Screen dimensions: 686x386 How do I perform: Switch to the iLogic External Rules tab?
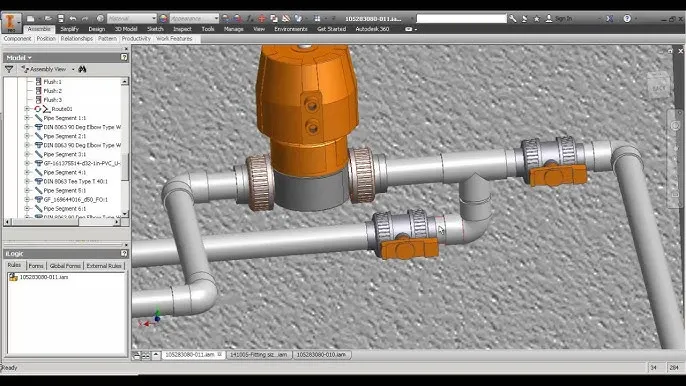click(104, 266)
